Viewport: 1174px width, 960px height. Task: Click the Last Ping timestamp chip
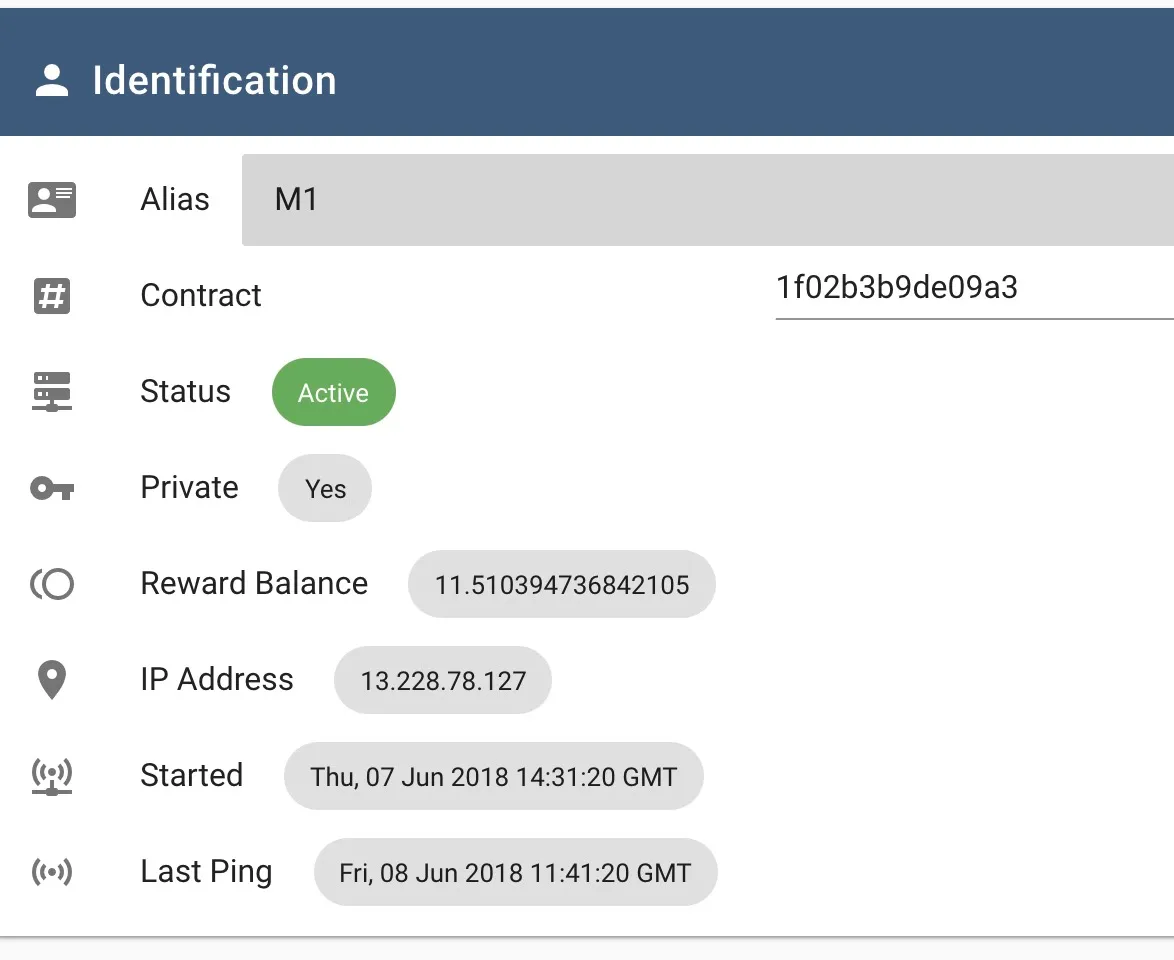(x=515, y=872)
